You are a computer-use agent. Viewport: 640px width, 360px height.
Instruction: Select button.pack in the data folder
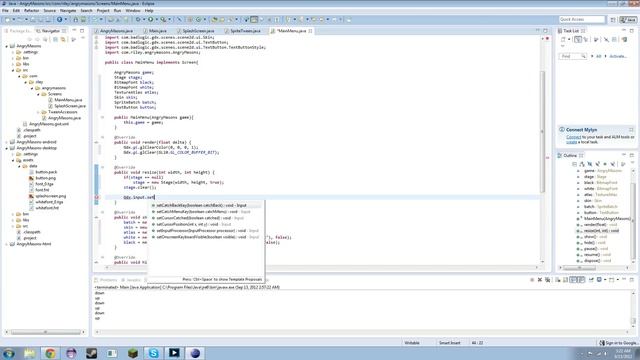[x=46, y=172]
